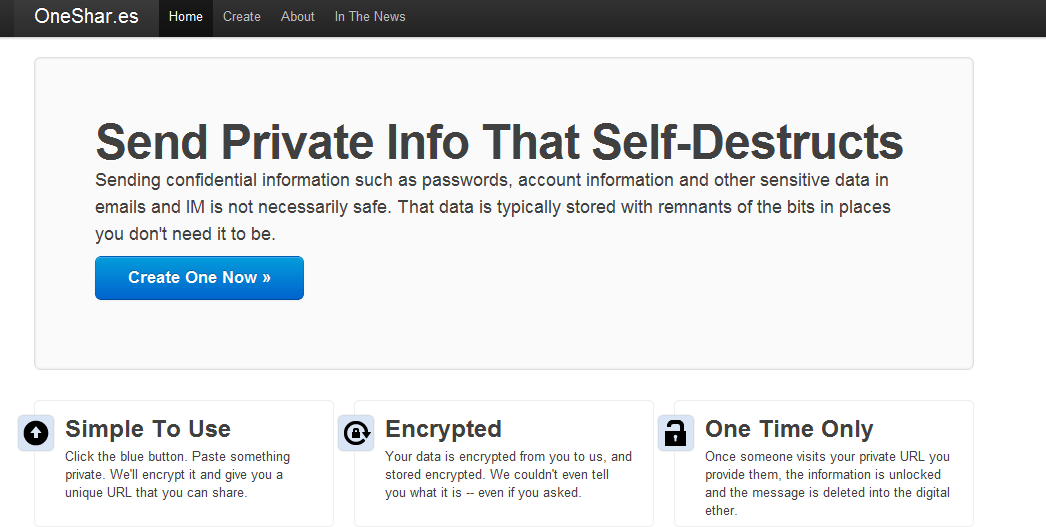Open the Home tab in navbar
This screenshot has width=1046, height=527.
185,17
